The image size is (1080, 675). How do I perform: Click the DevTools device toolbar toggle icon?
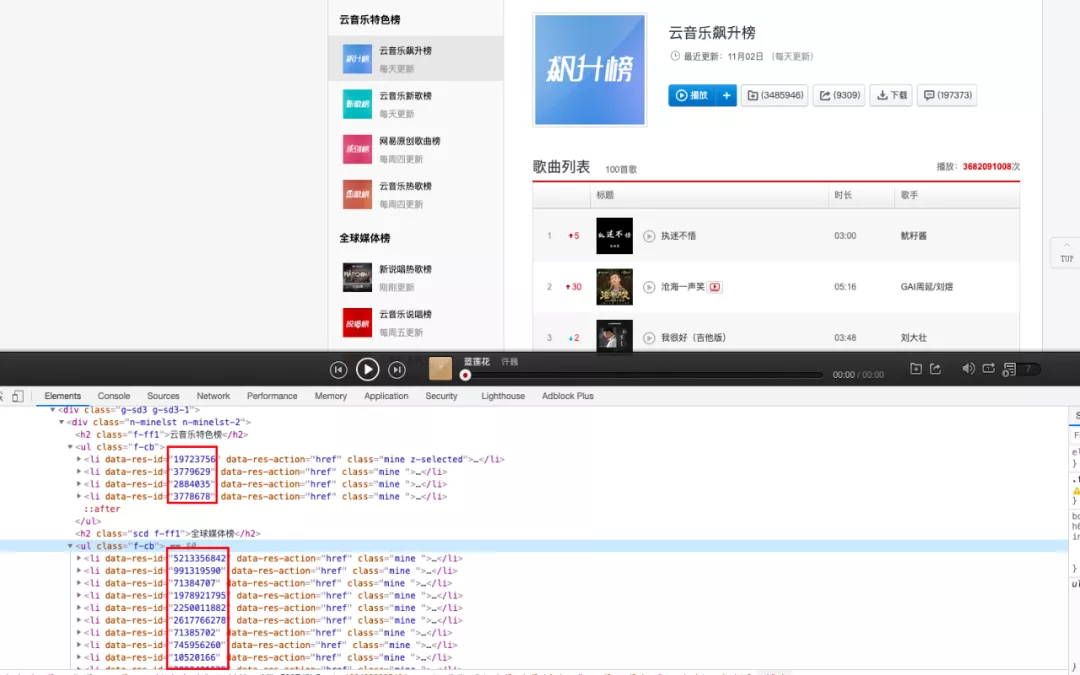(18, 396)
